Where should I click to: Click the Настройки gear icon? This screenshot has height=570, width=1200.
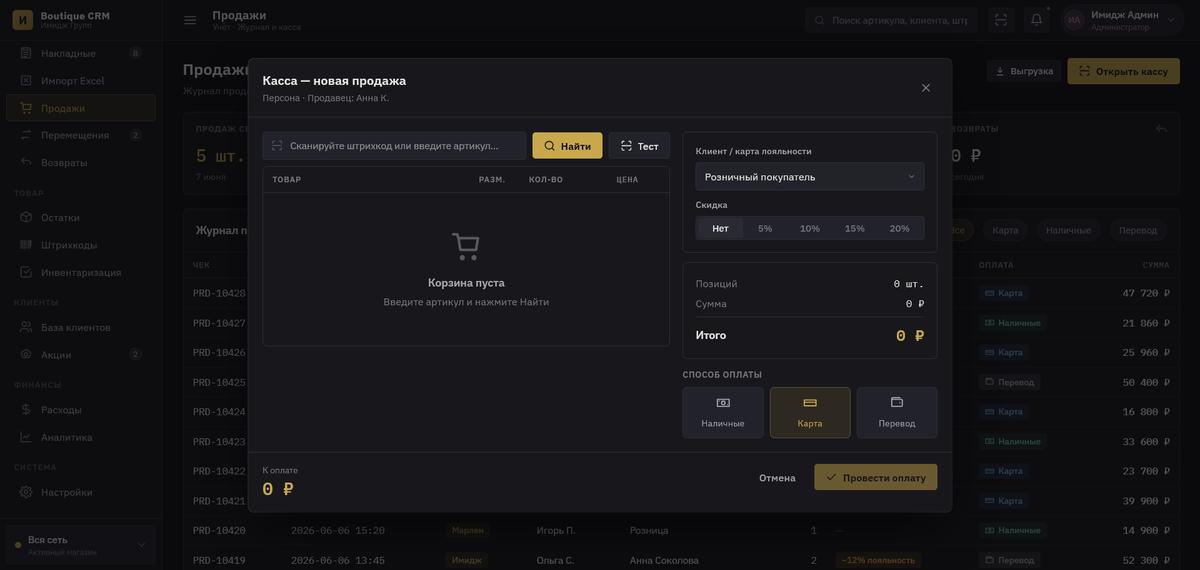coord(26,492)
